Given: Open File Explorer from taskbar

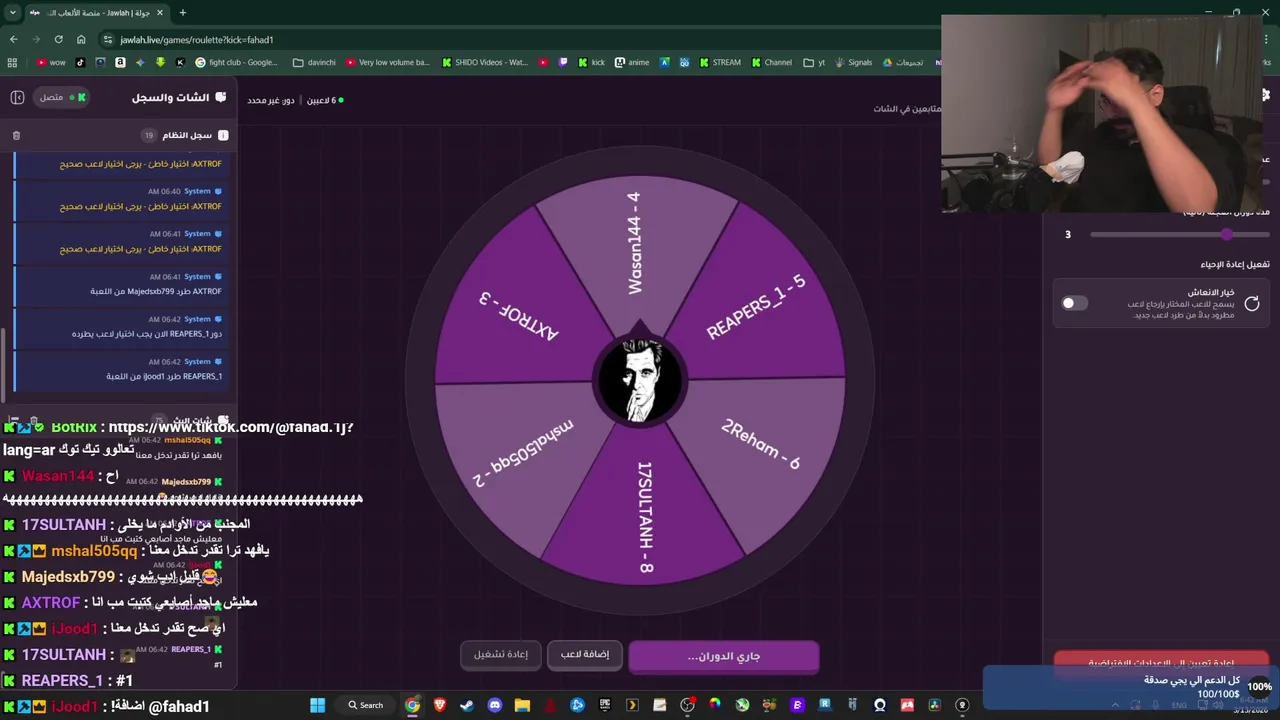Looking at the screenshot, I should (x=522, y=705).
